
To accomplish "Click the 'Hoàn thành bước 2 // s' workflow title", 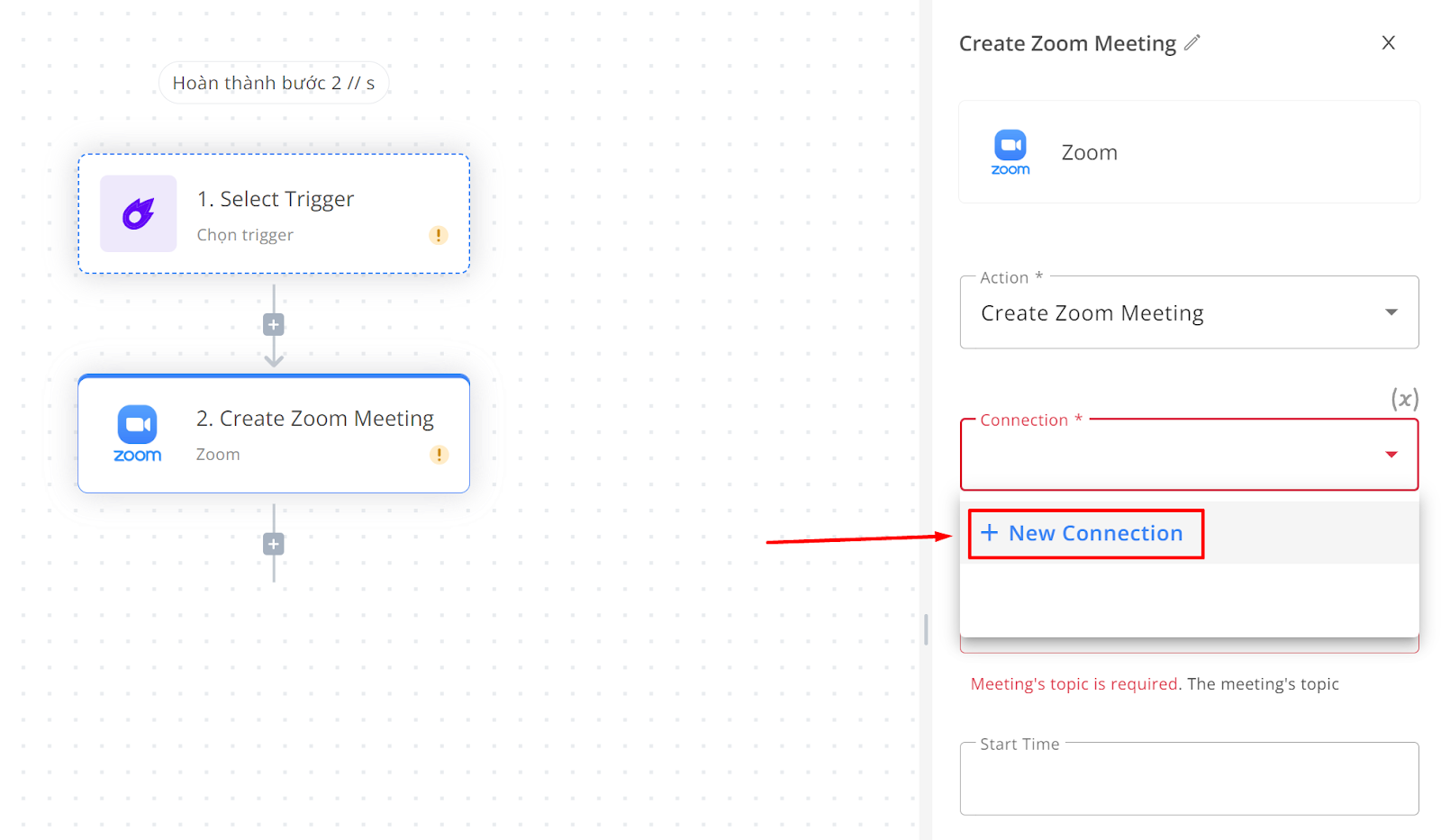I will click(x=274, y=83).
